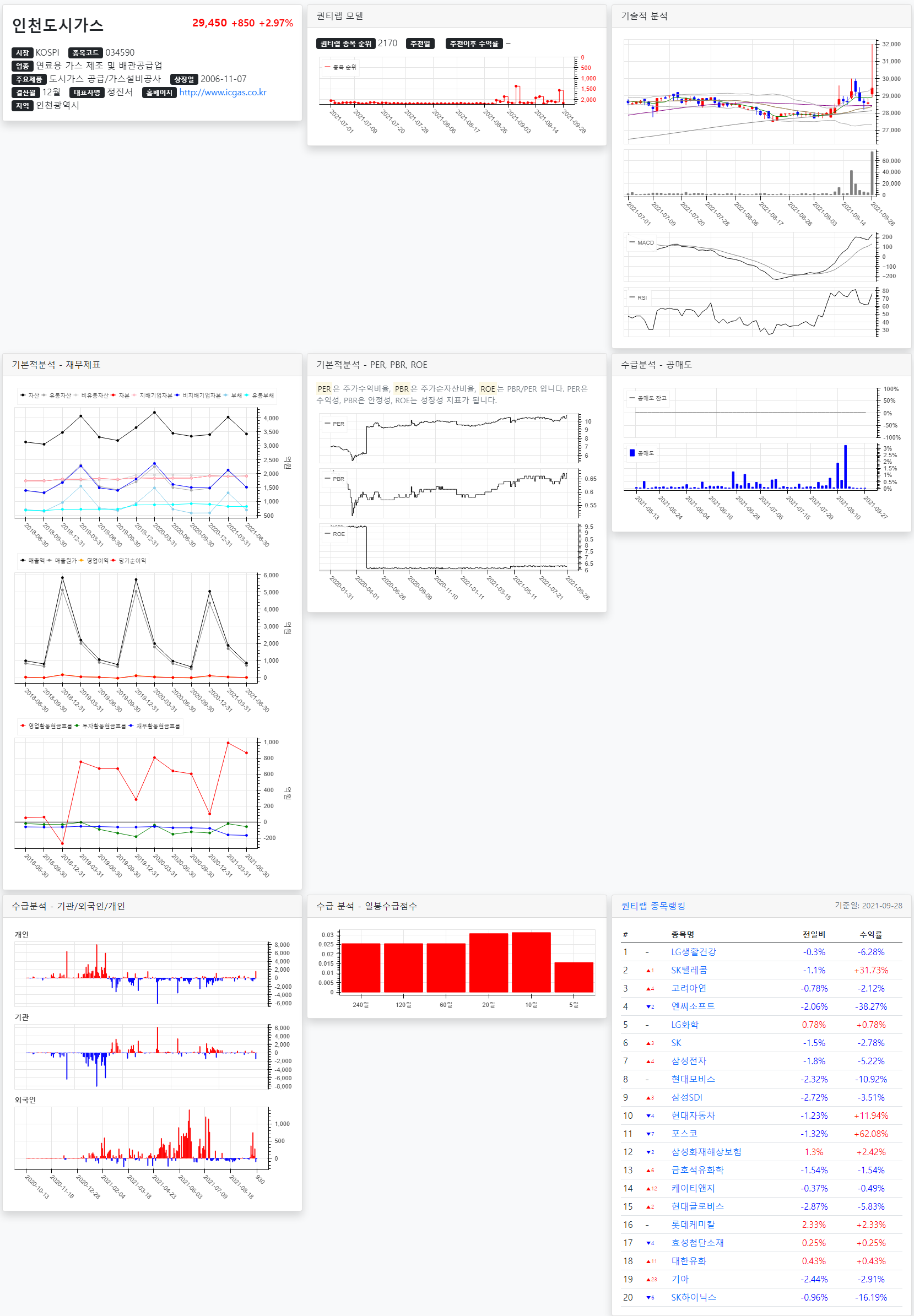Click the RSI legend line marker
This screenshot has width=914, height=1316.
632,297
